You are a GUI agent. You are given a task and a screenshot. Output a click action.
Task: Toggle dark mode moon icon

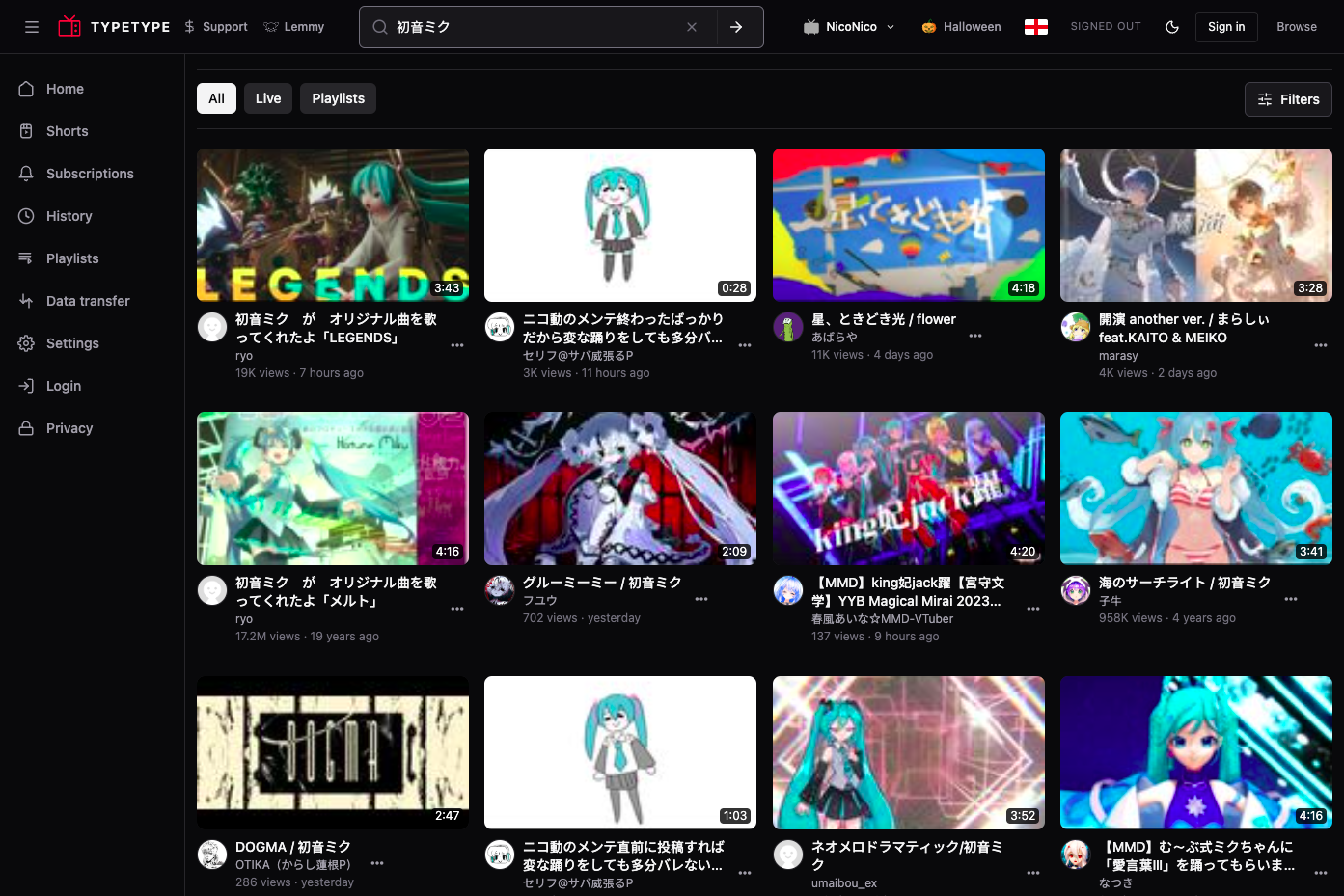click(1172, 27)
